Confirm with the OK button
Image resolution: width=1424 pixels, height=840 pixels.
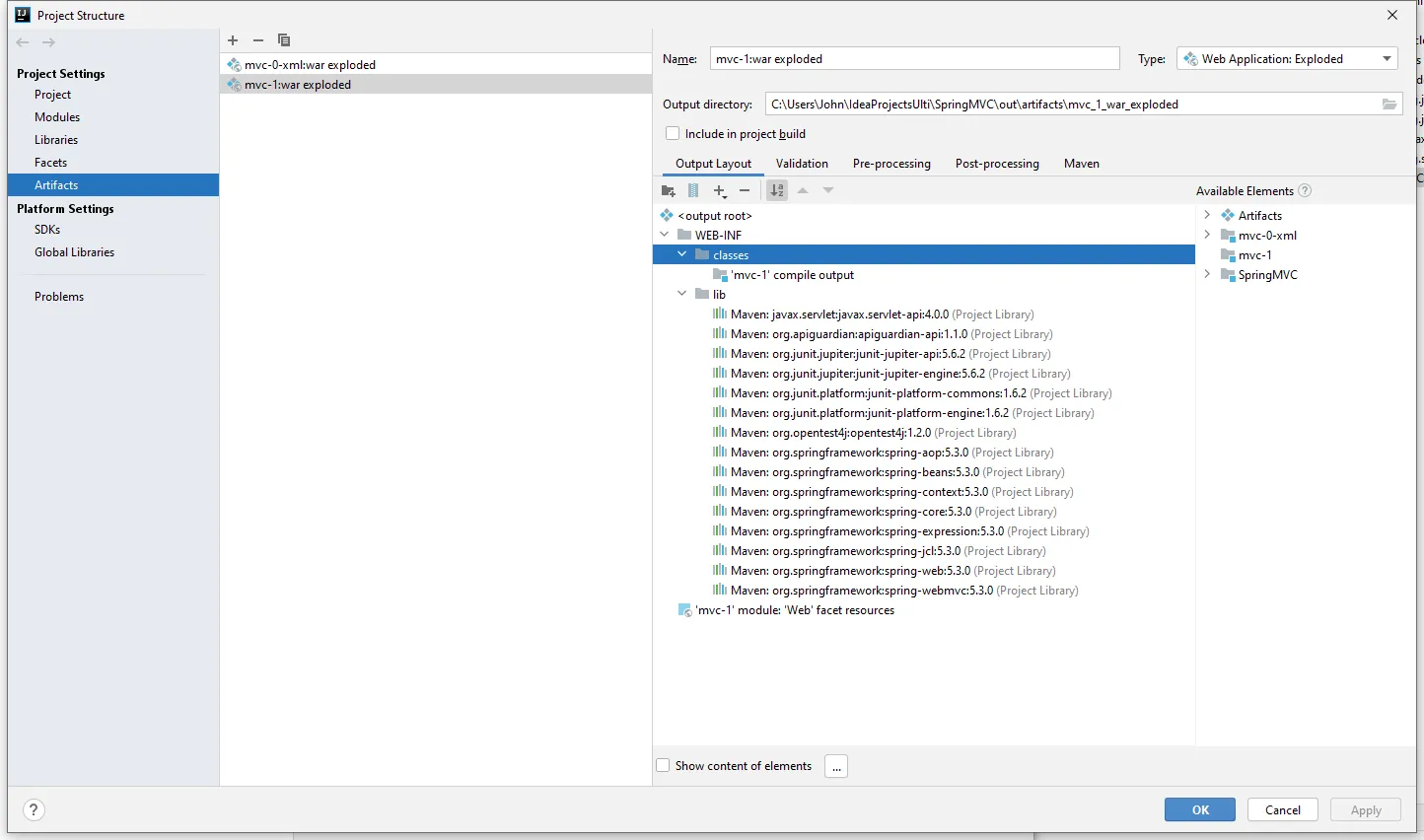(x=1200, y=809)
